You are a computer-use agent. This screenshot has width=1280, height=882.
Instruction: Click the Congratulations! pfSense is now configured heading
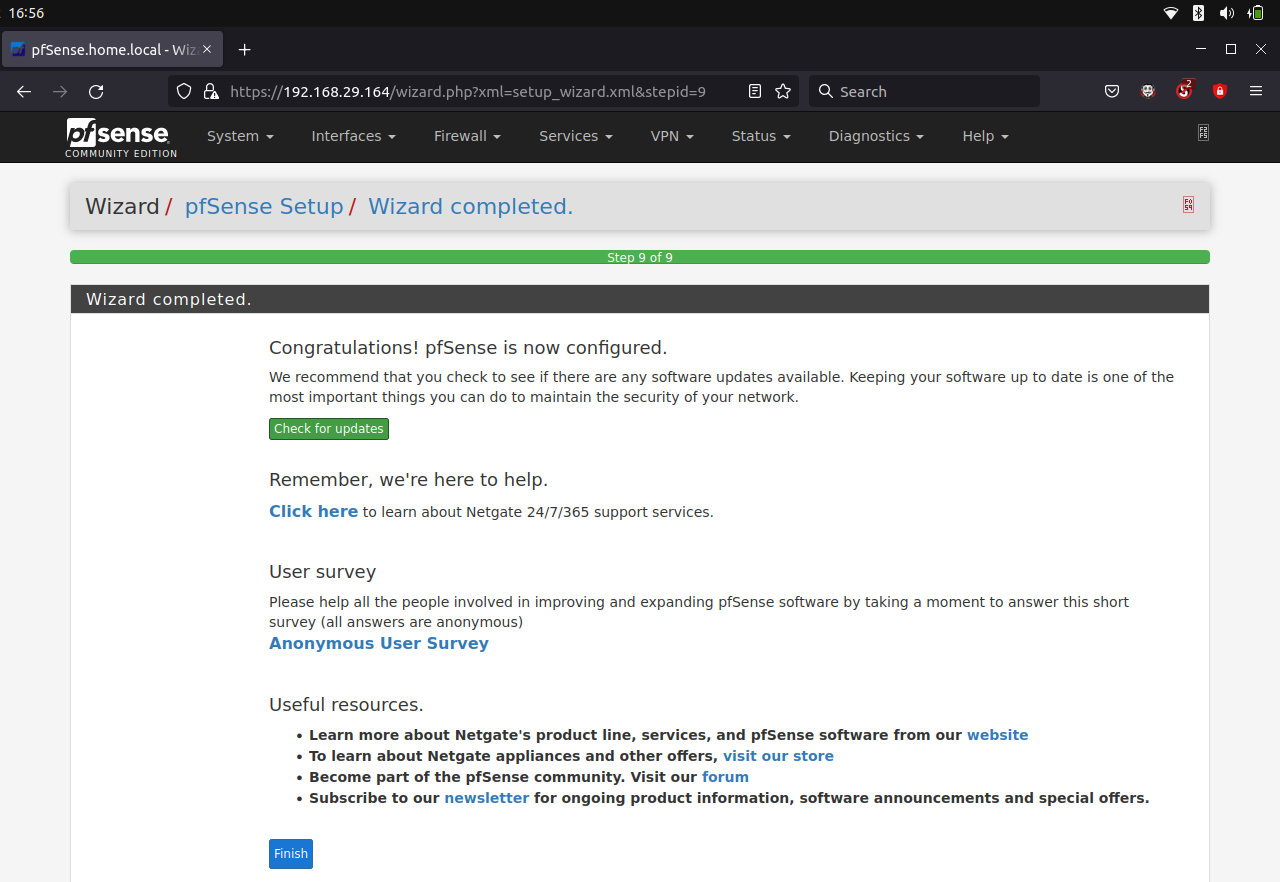pos(468,348)
